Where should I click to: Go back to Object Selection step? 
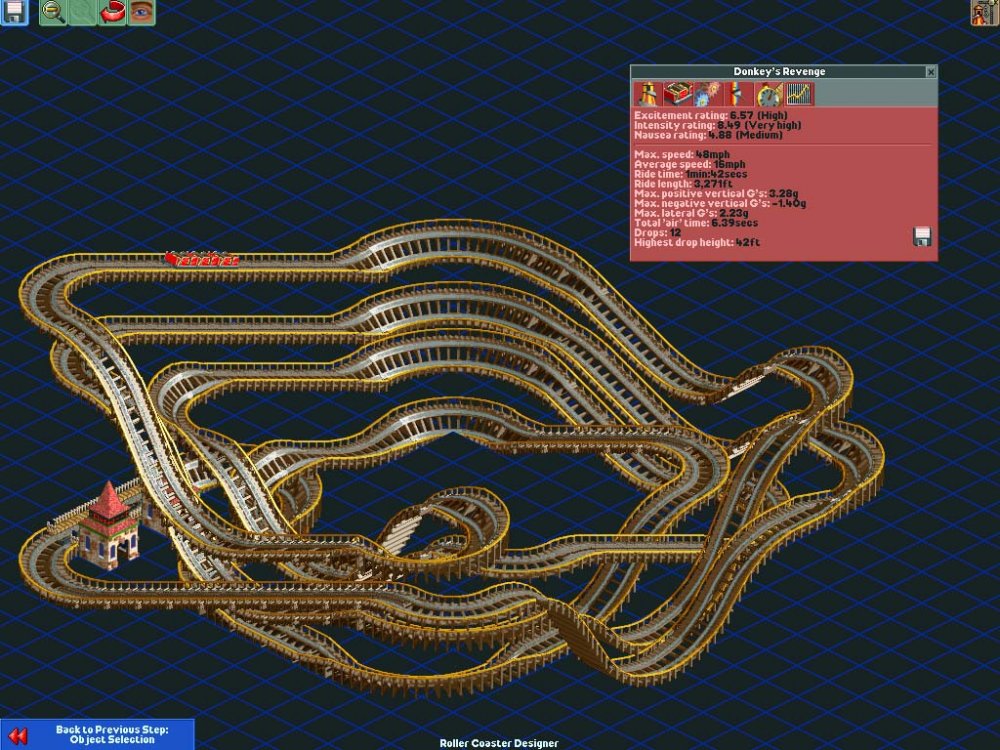tap(111, 735)
